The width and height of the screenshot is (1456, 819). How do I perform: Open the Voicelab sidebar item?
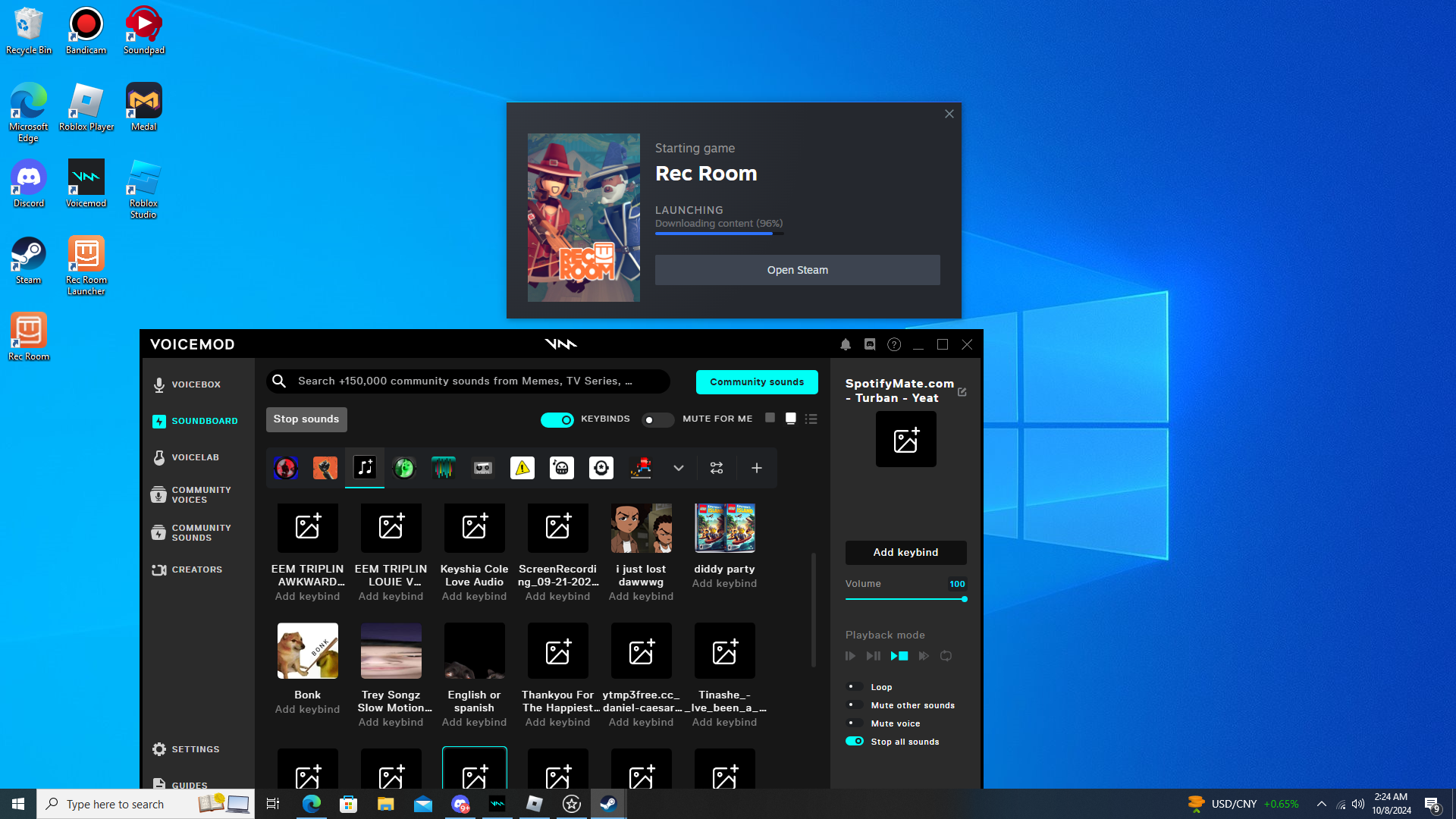click(x=187, y=457)
